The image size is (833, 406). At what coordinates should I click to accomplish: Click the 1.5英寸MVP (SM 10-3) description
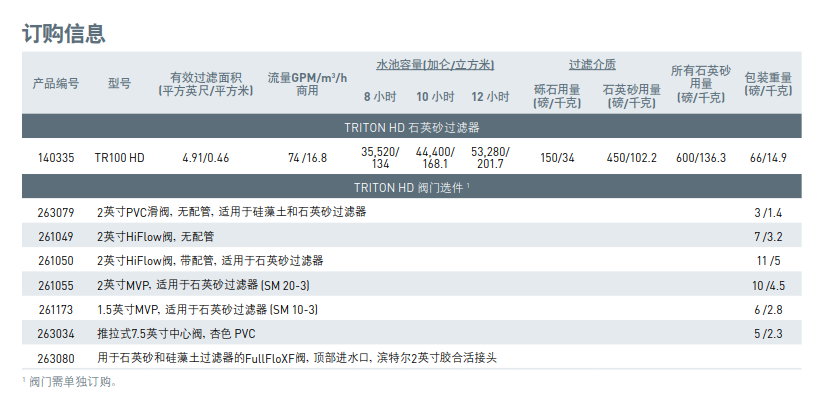(x=208, y=309)
